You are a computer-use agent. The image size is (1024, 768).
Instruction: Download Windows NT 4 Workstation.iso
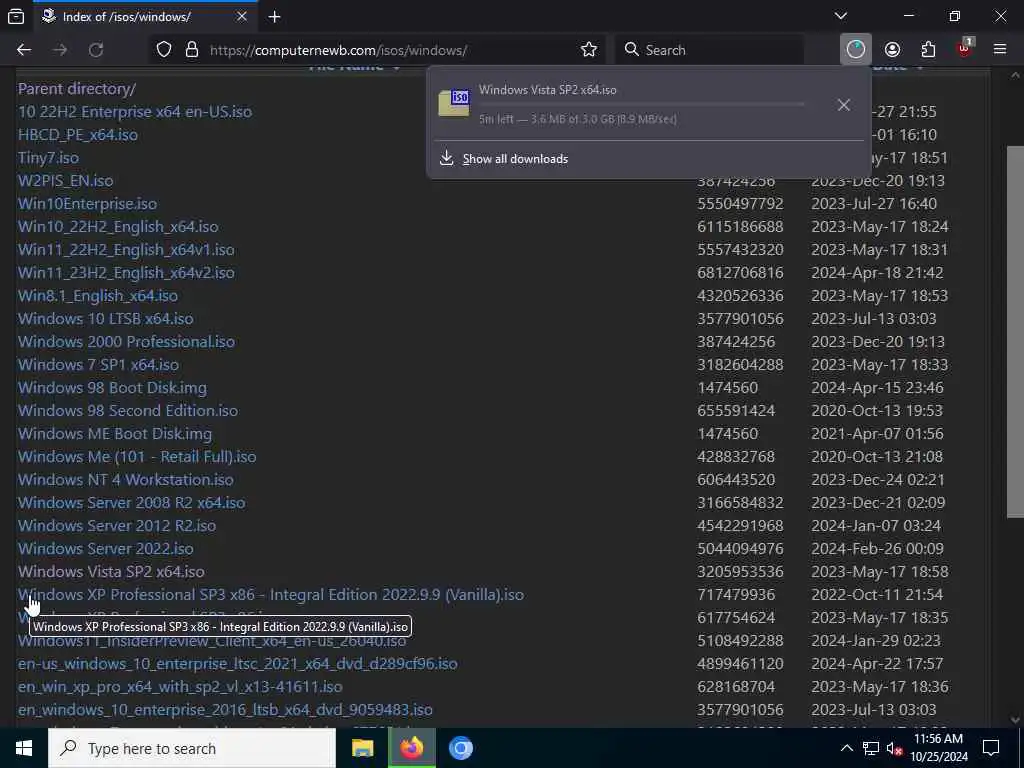pyautogui.click(x=125, y=479)
